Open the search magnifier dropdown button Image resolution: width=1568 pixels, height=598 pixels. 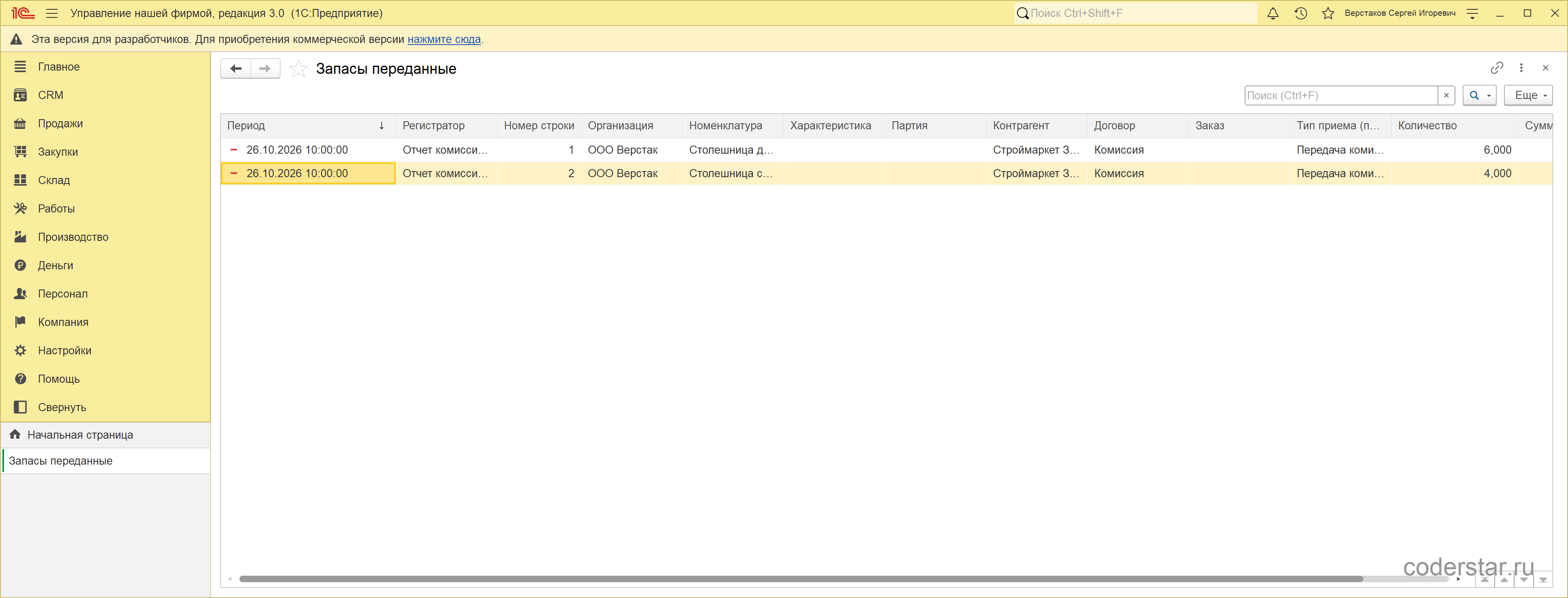pos(1479,95)
